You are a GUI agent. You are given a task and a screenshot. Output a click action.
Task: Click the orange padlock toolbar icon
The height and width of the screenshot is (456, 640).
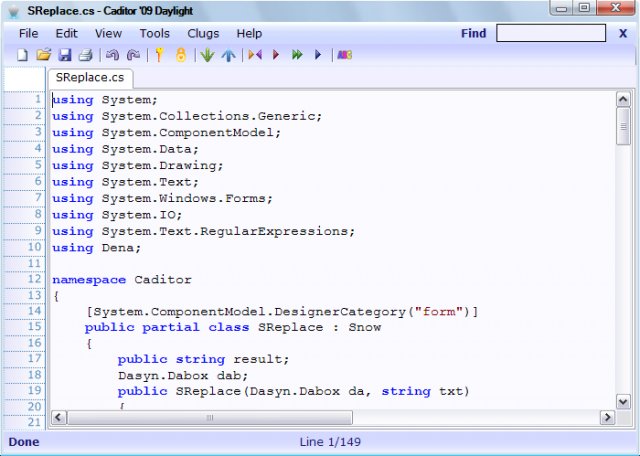coord(181,55)
